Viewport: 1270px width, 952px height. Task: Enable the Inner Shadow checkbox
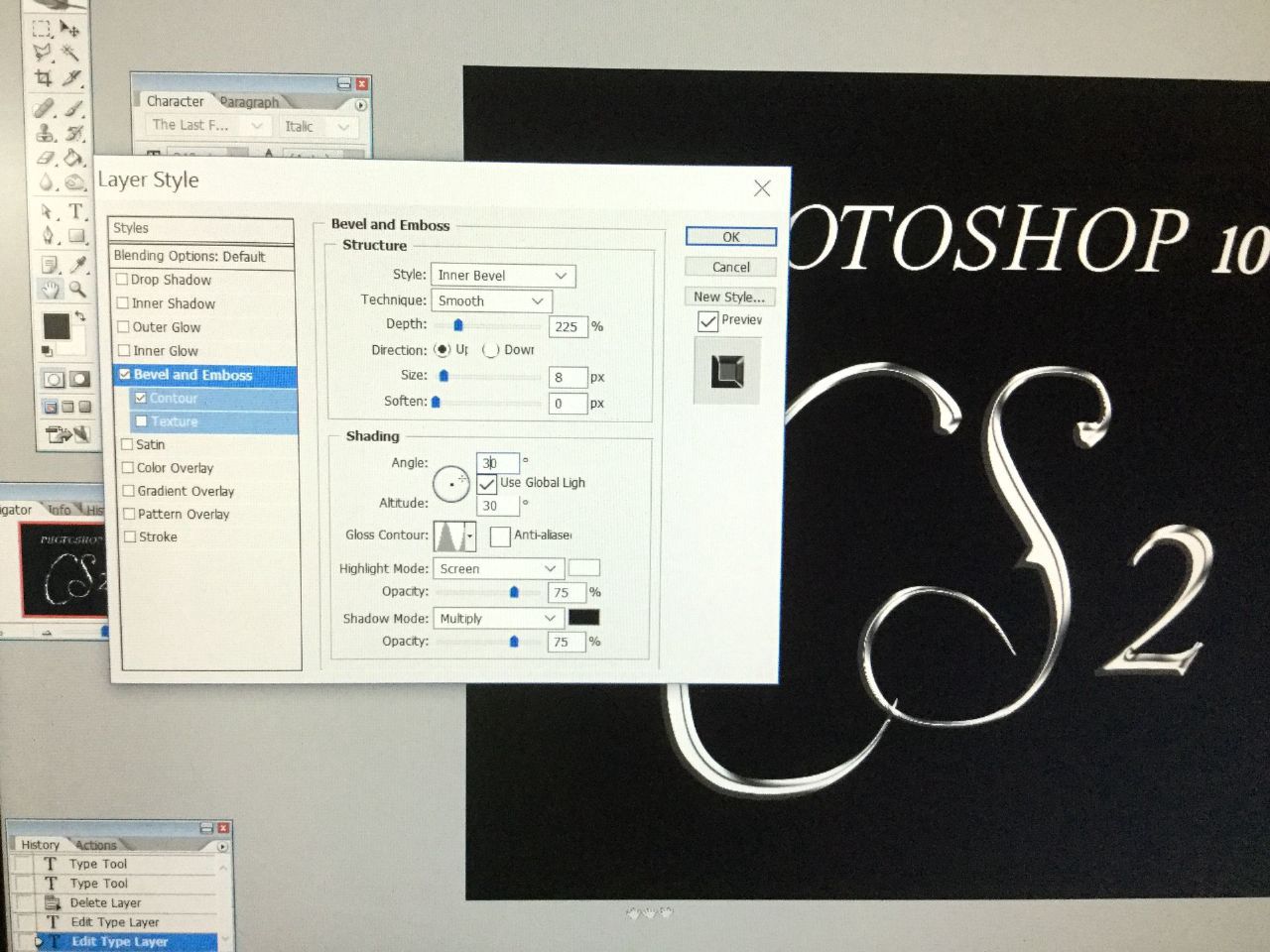pyautogui.click(x=123, y=303)
